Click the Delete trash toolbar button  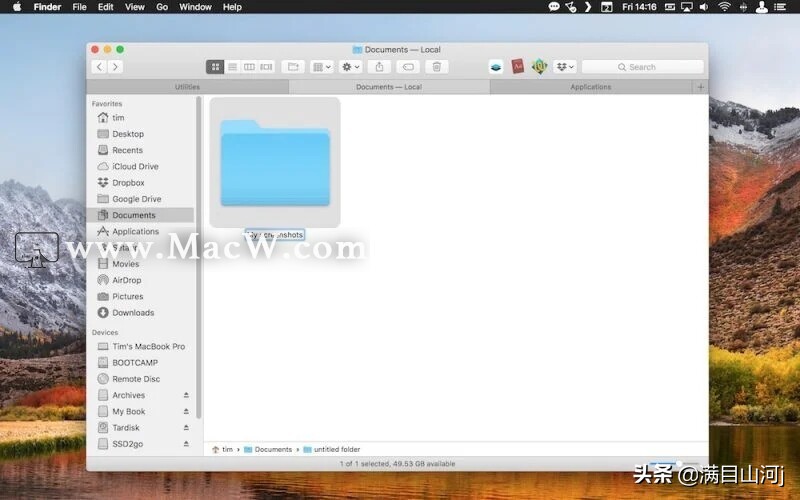coord(437,67)
